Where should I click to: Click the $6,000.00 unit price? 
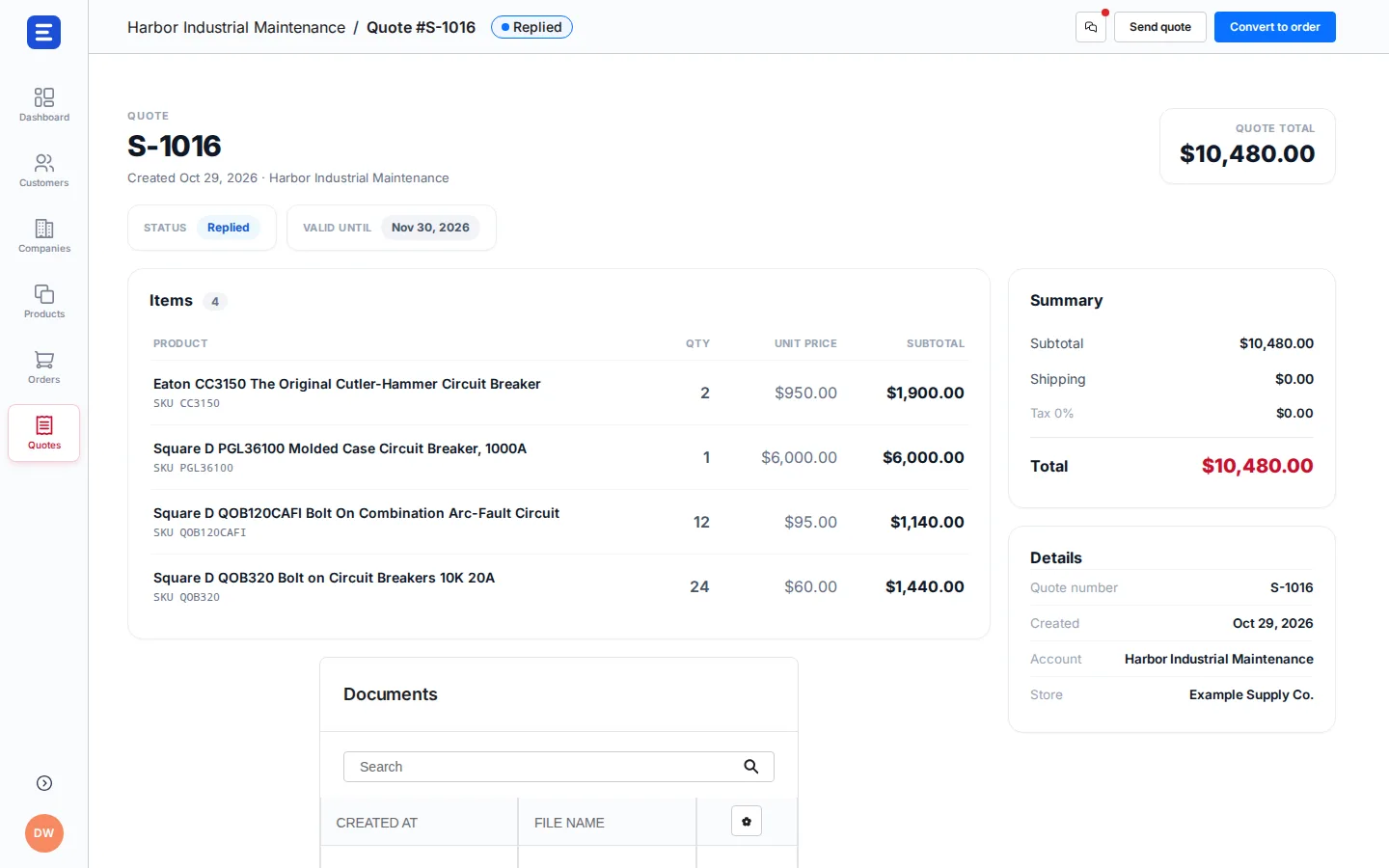click(x=800, y=458)
